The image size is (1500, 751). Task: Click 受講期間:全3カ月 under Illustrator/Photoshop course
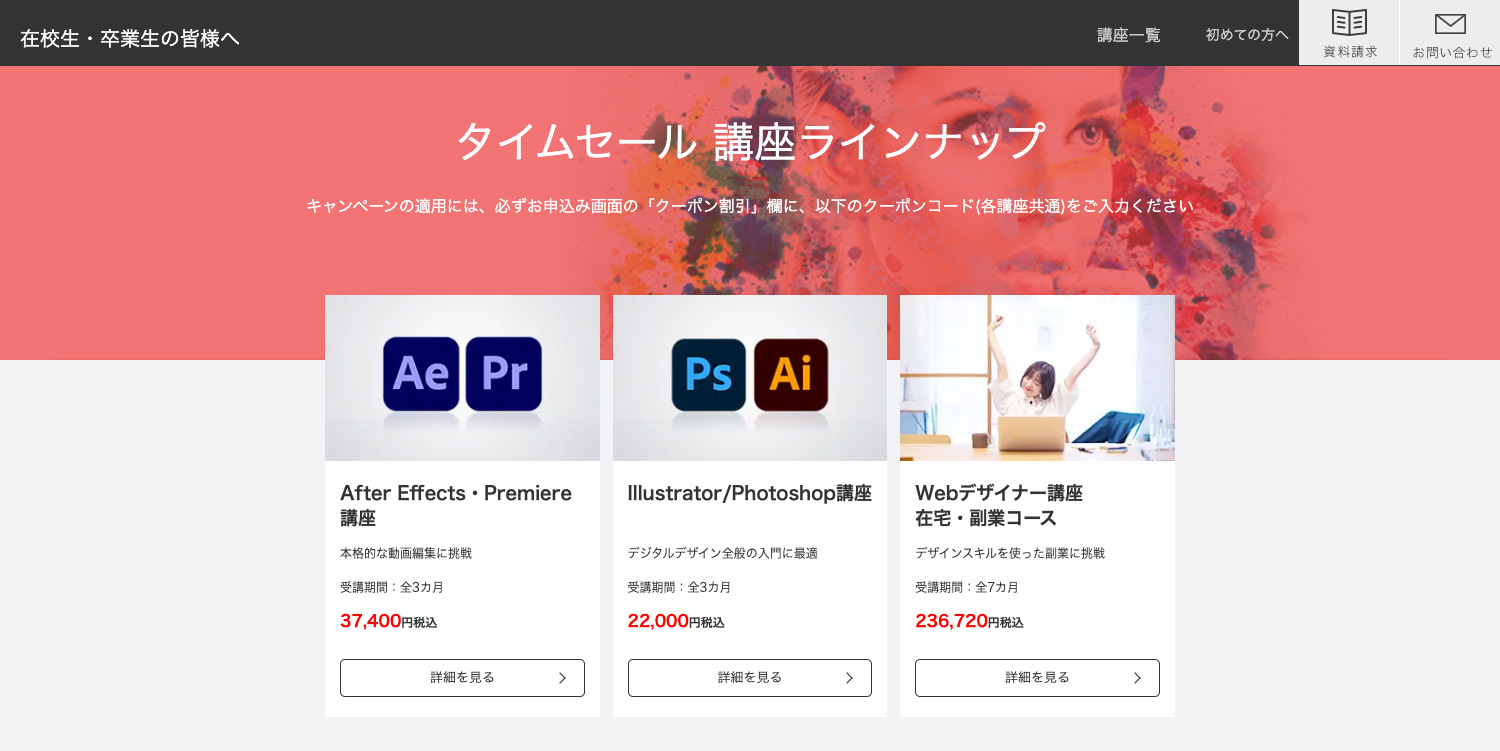click(679, 587)
